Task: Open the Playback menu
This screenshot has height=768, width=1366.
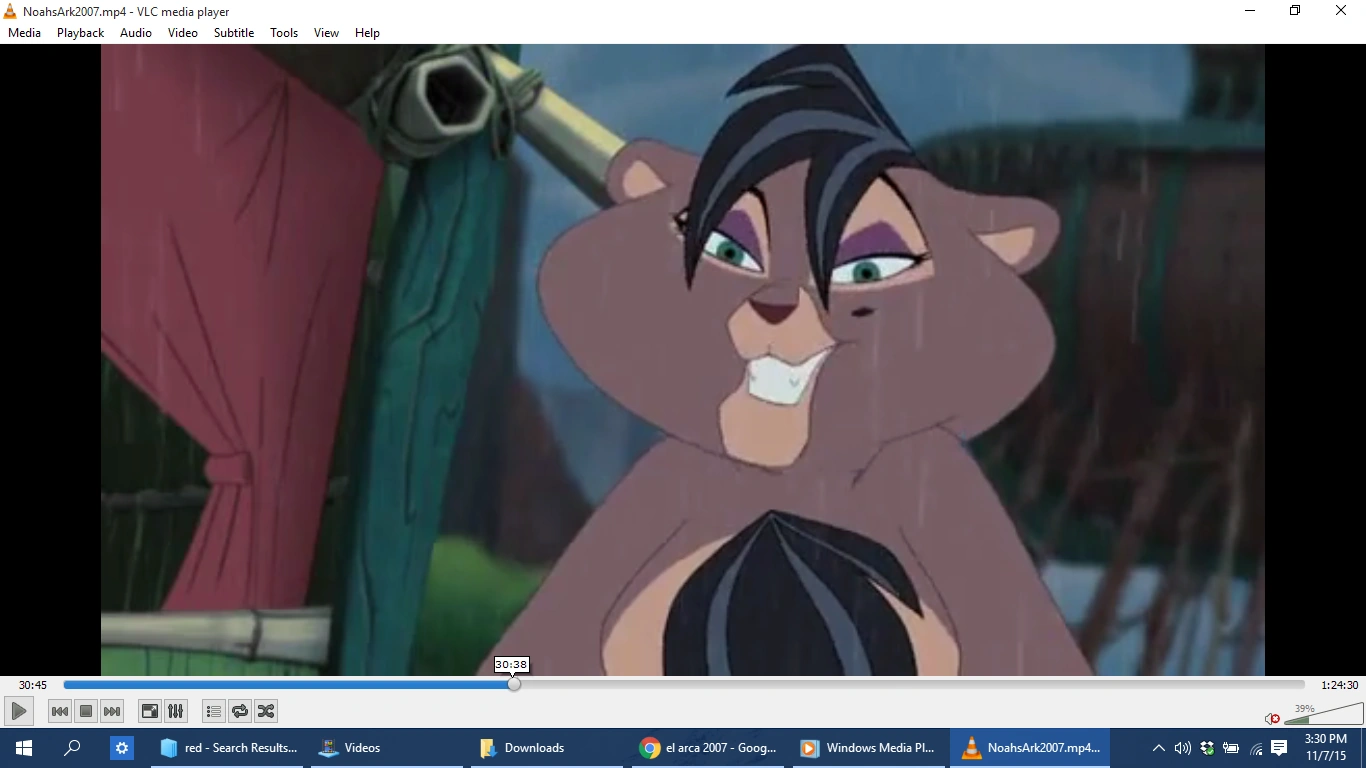Action: [x=80, y=33]
